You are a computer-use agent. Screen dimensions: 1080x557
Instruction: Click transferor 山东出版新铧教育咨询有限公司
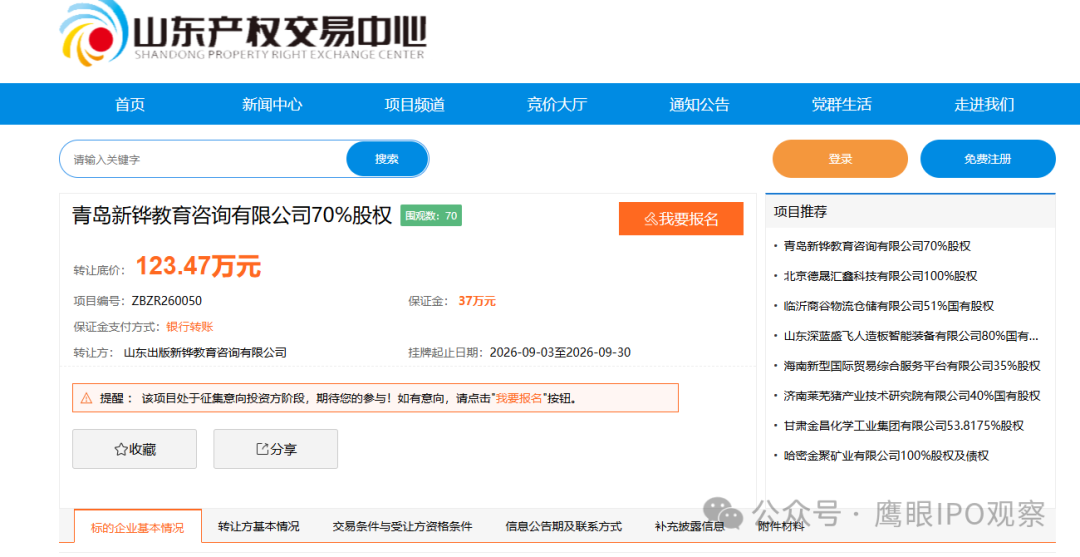pos(205,353)
